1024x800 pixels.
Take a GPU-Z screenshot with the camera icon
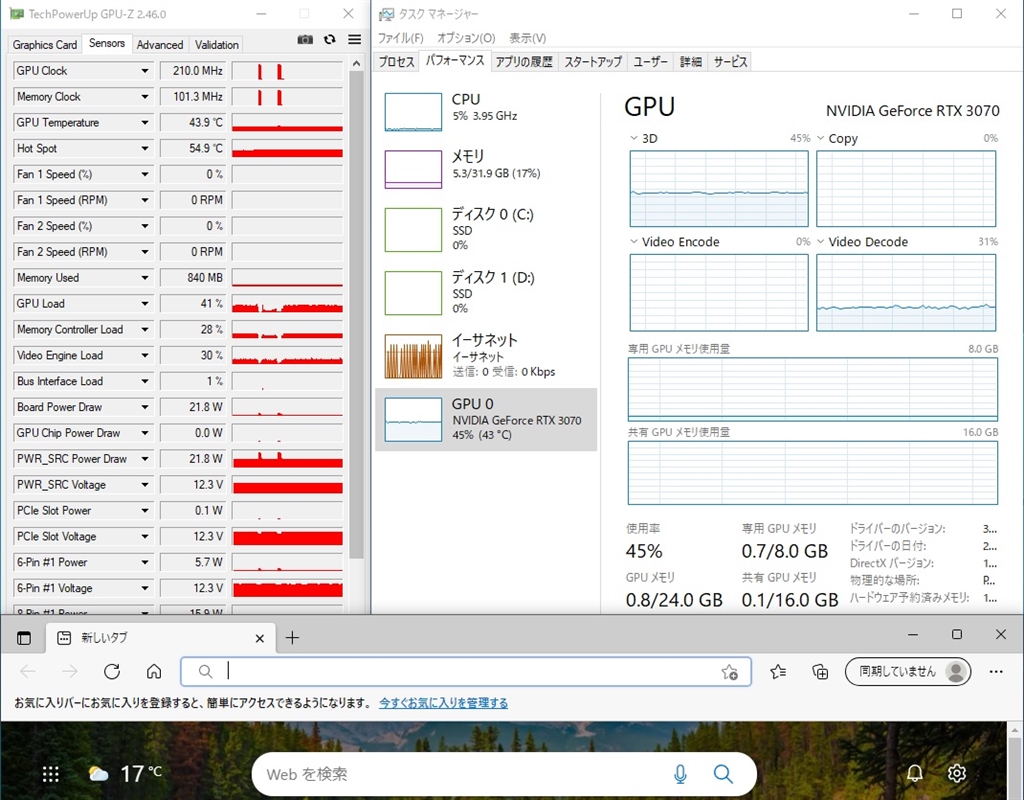coord(305,40)
